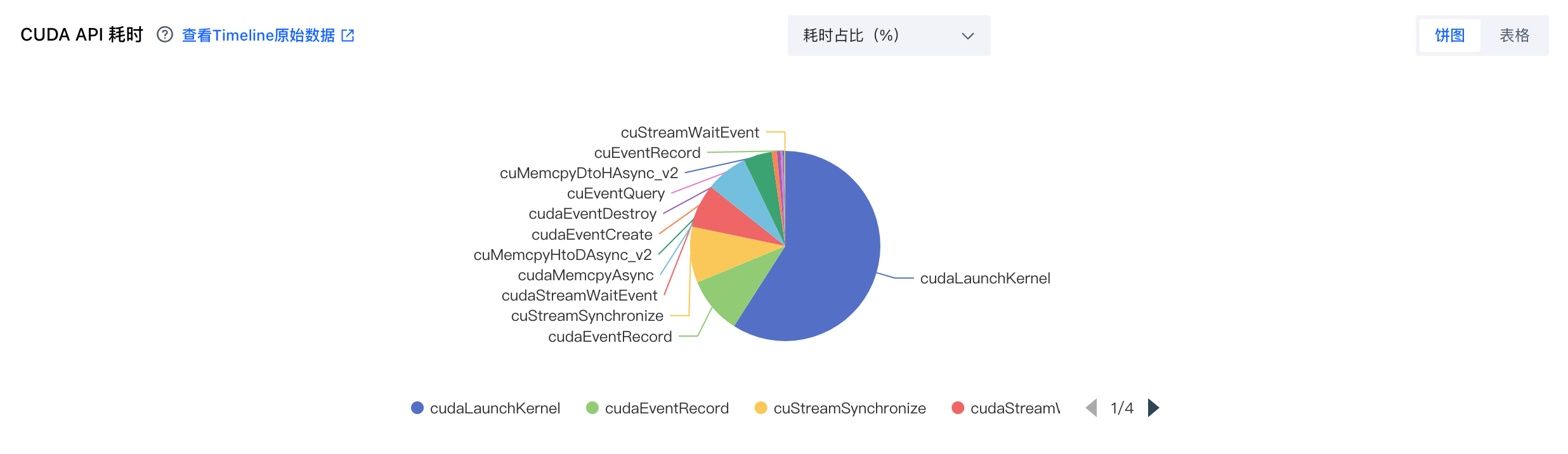
Task: Toggle the truncated cudaStream legend item
Action: pos(1005,408)
